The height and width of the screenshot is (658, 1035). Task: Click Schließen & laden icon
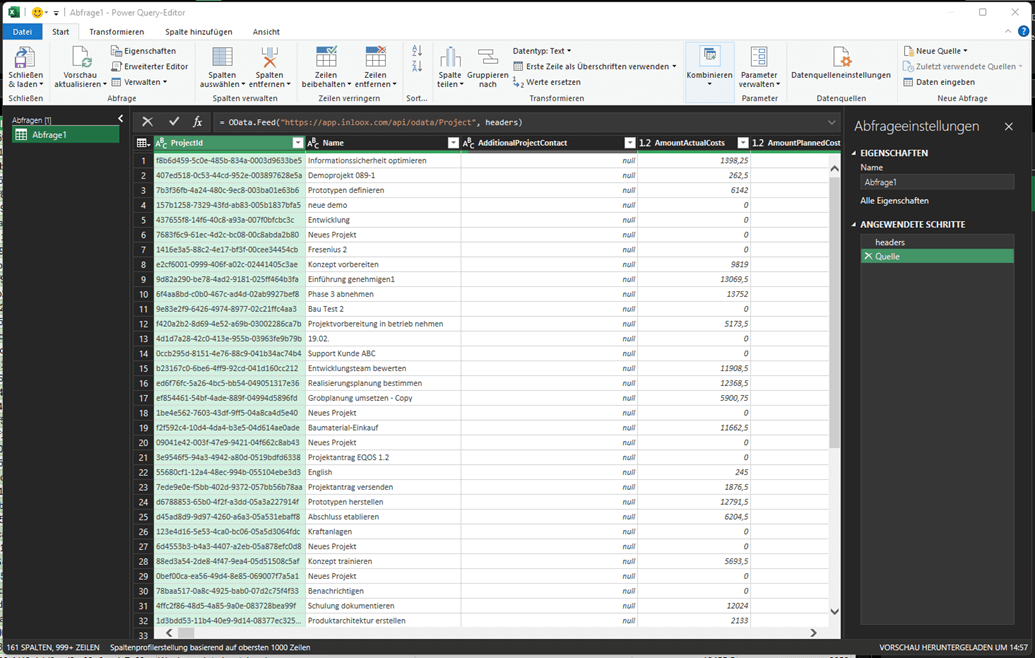(24, 57)
